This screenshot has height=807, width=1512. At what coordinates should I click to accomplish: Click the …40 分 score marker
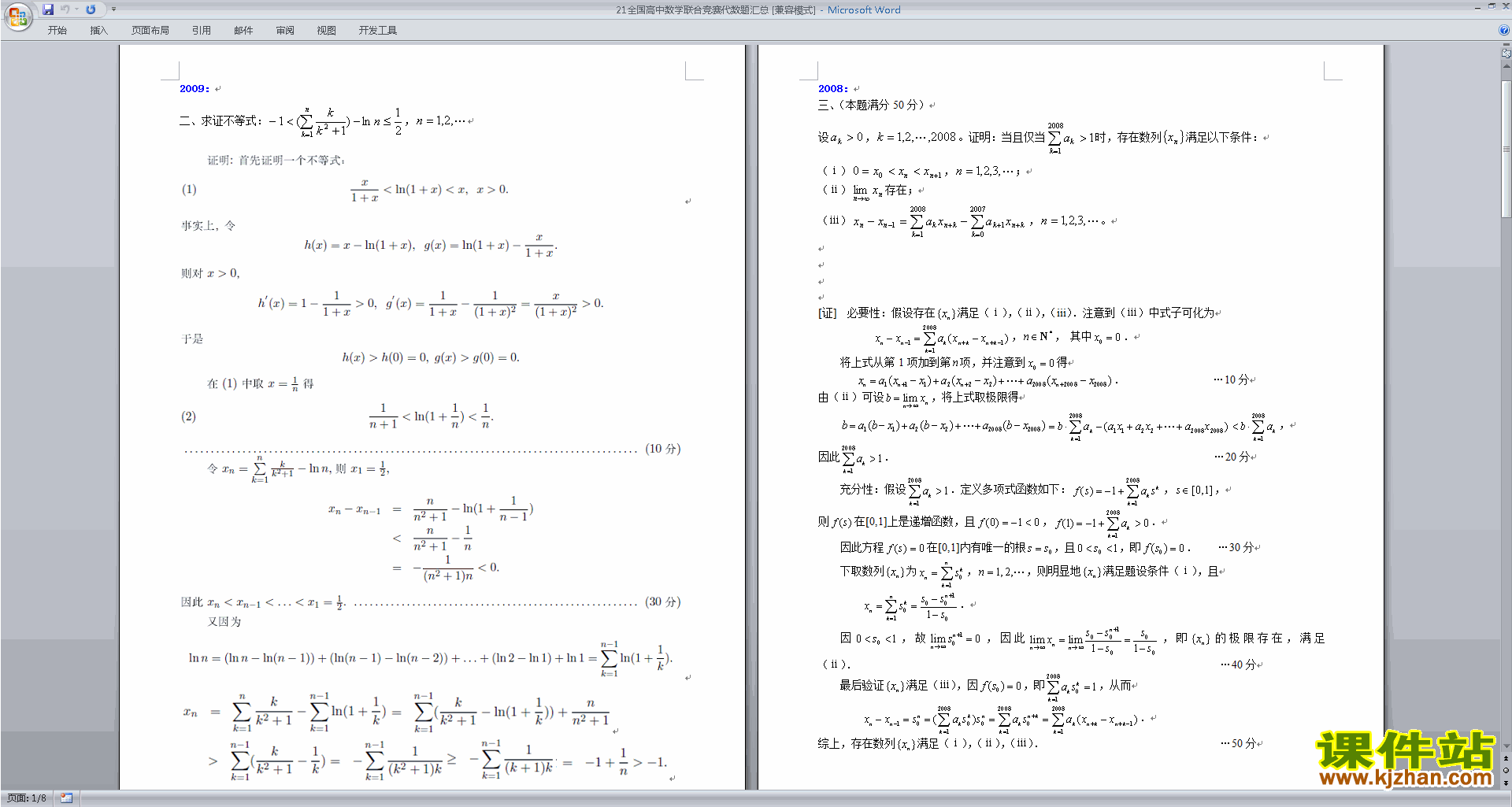(1238, 664)
